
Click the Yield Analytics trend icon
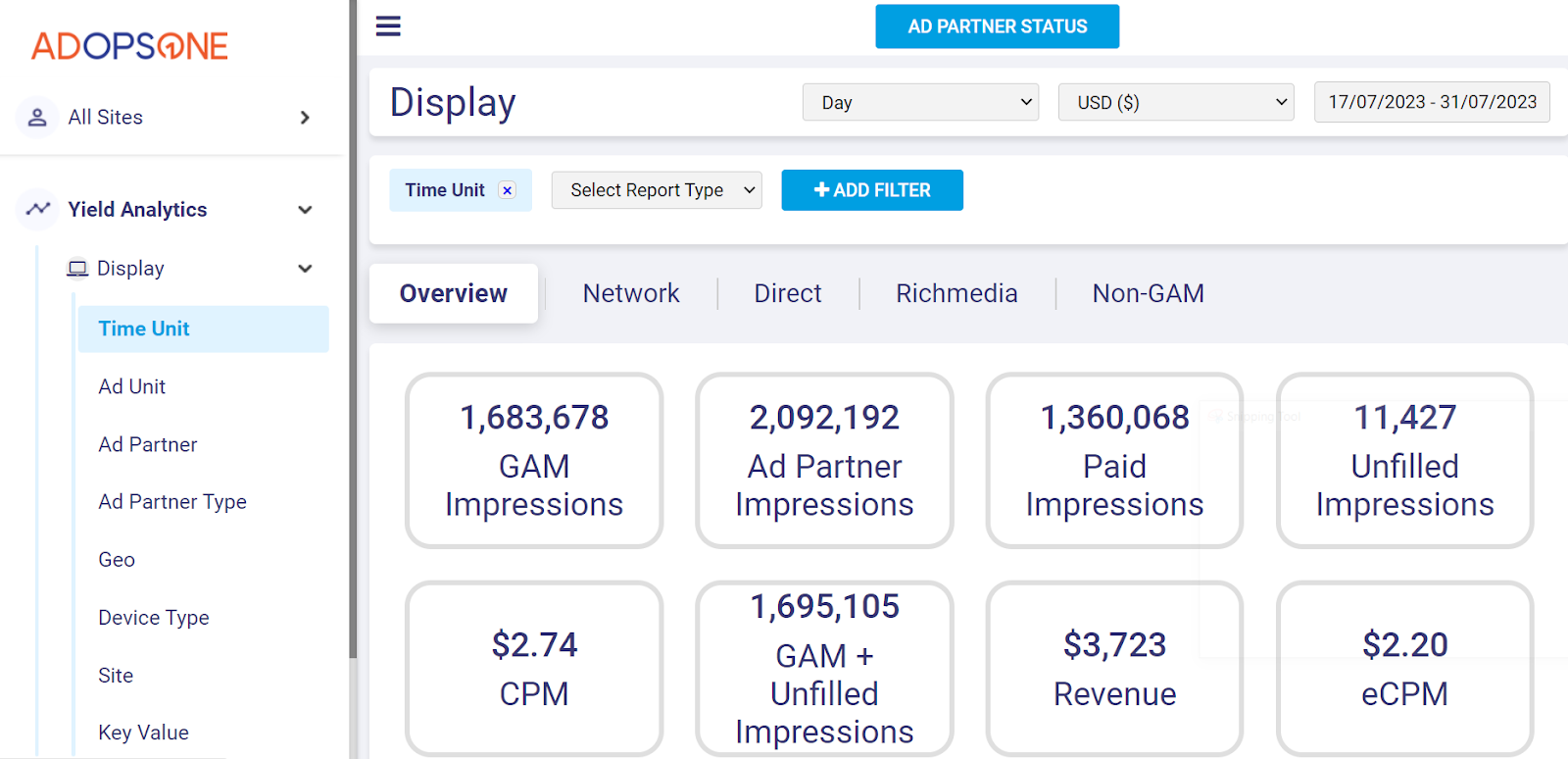(x=38, y=209)
